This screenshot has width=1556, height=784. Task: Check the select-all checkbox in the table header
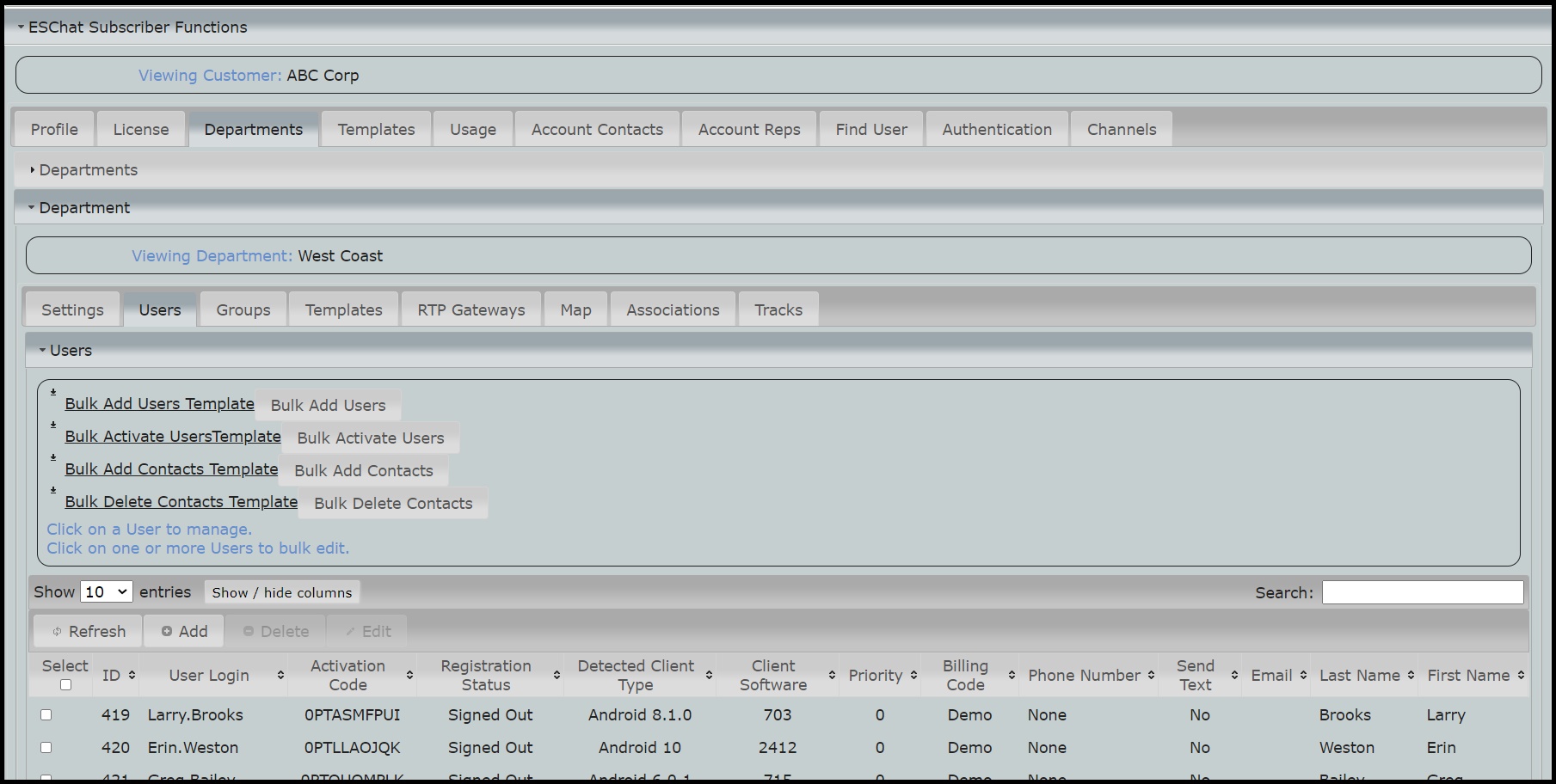pyautogui.click(x=65, y=683)
